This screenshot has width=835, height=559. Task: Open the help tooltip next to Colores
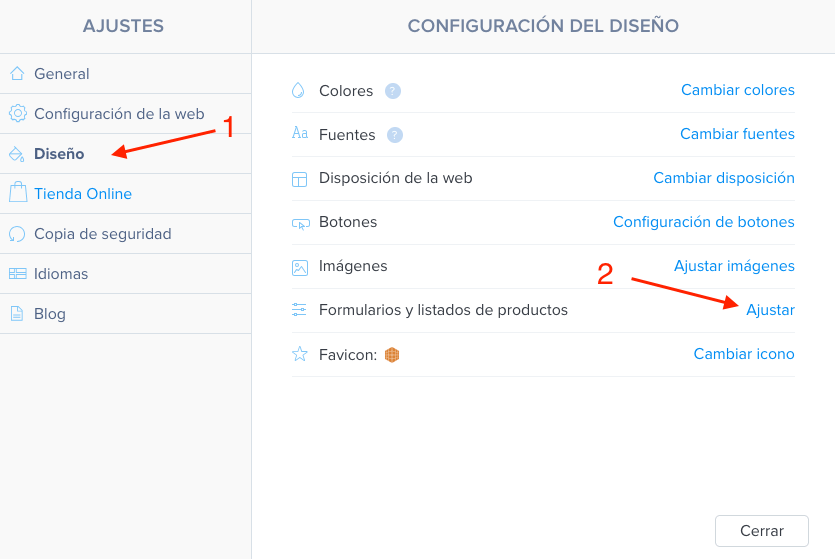392,91
